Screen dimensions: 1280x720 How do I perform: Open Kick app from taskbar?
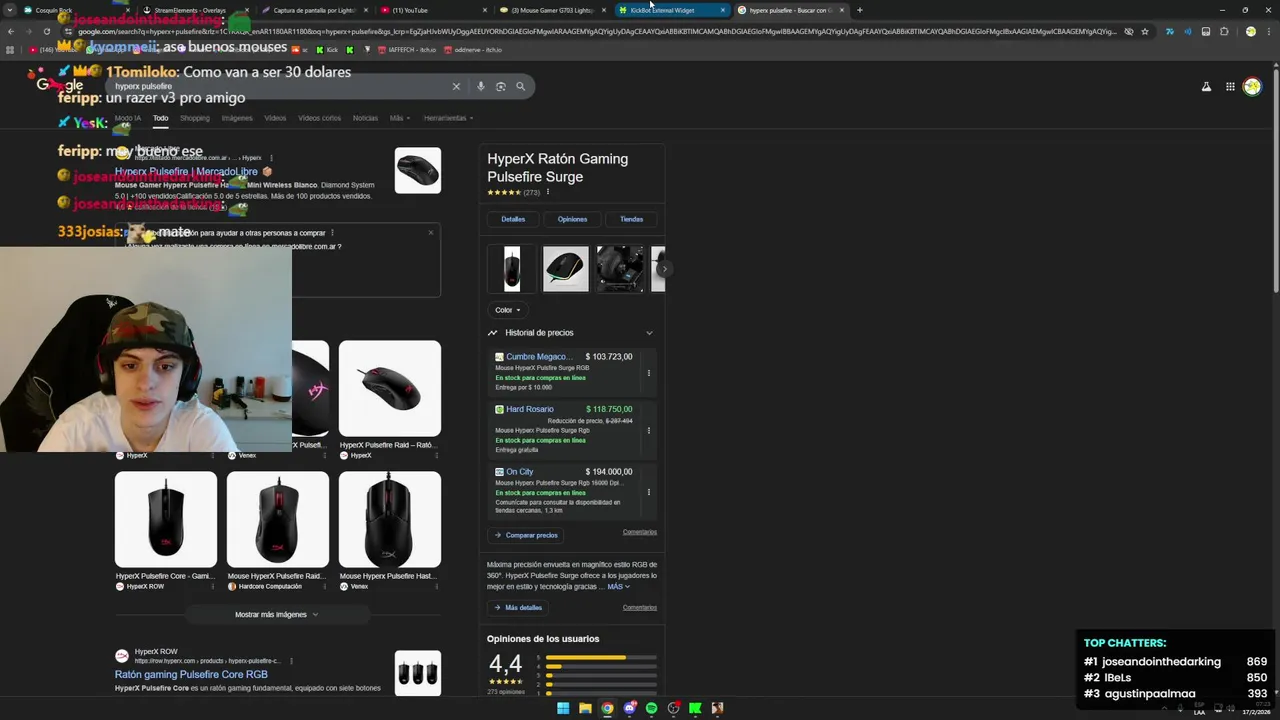tap(695, 708)
